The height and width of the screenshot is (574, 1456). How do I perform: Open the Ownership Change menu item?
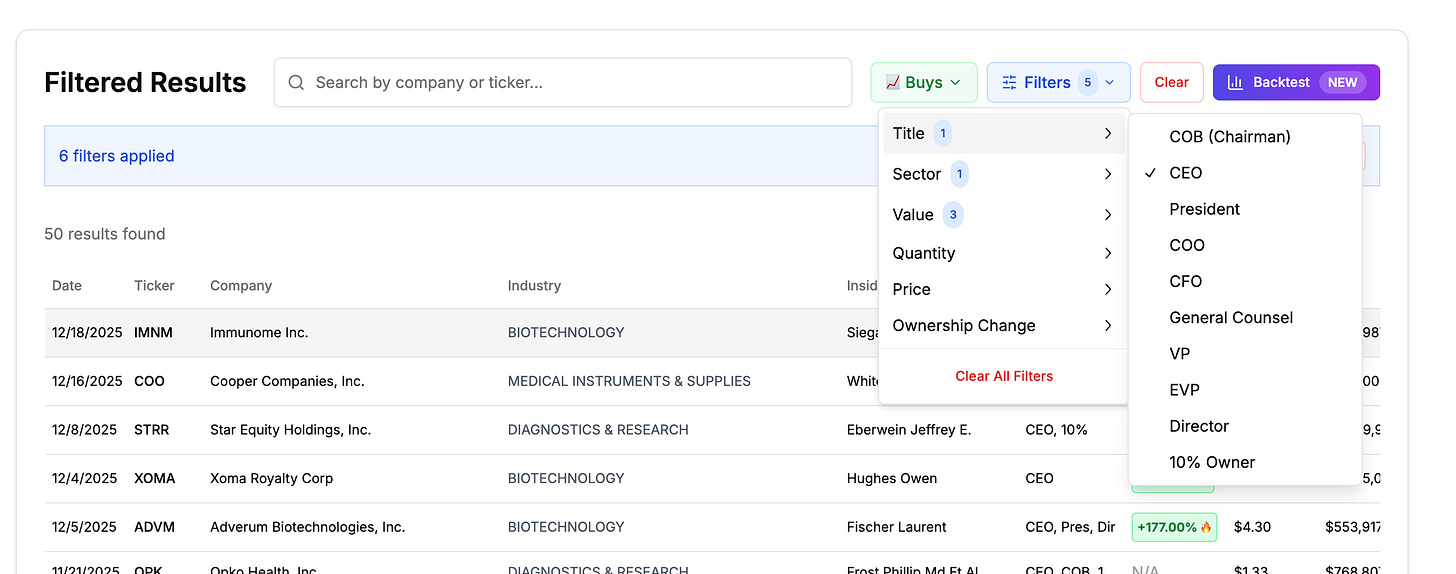click(x=1004, y=325)
